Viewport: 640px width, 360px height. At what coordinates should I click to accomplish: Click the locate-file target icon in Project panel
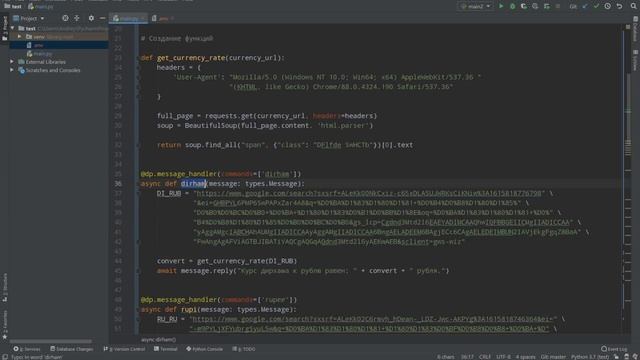tap(65, 18)
